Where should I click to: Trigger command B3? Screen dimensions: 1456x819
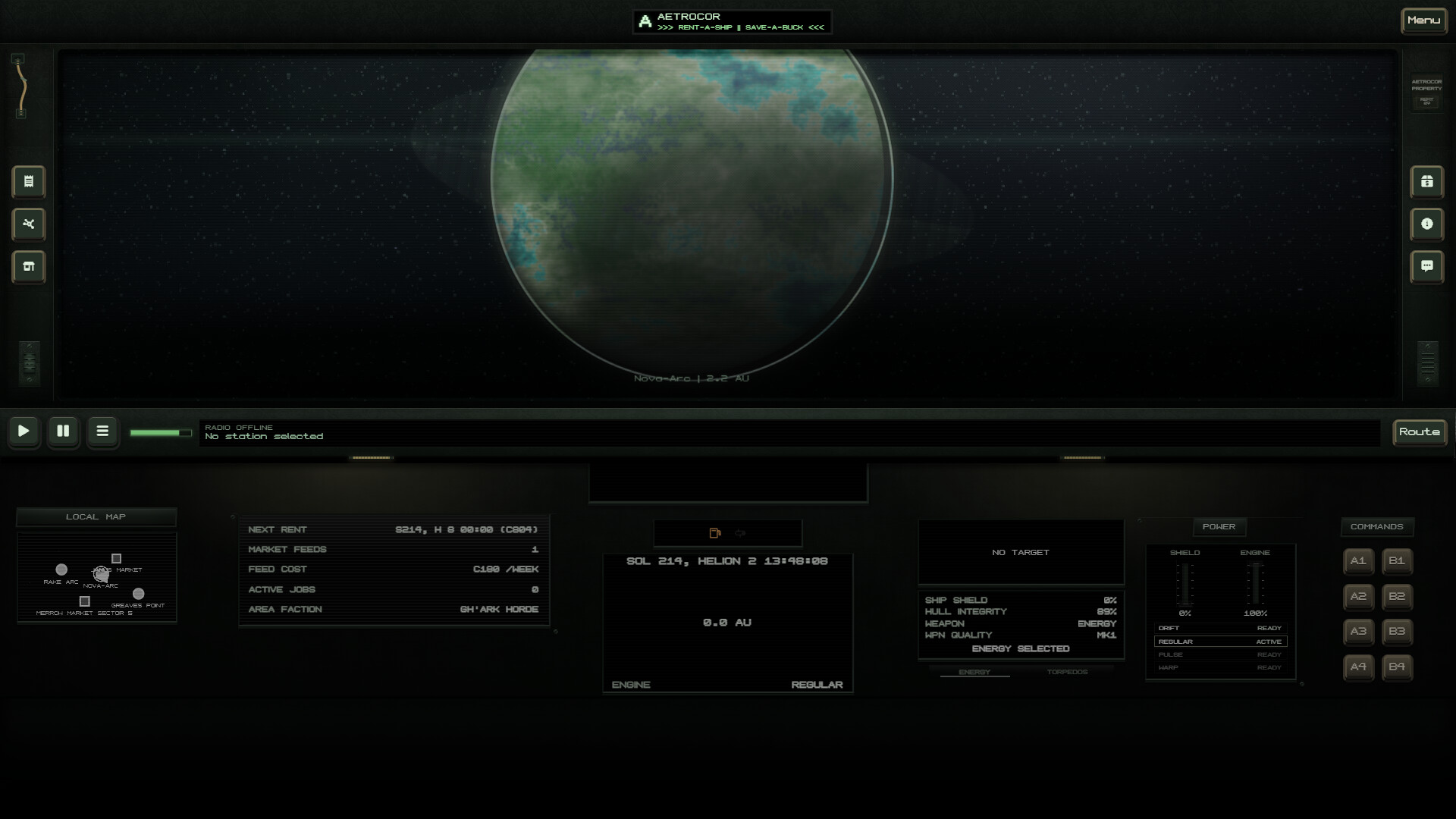pyautogui.click(x=1397, y=632)
